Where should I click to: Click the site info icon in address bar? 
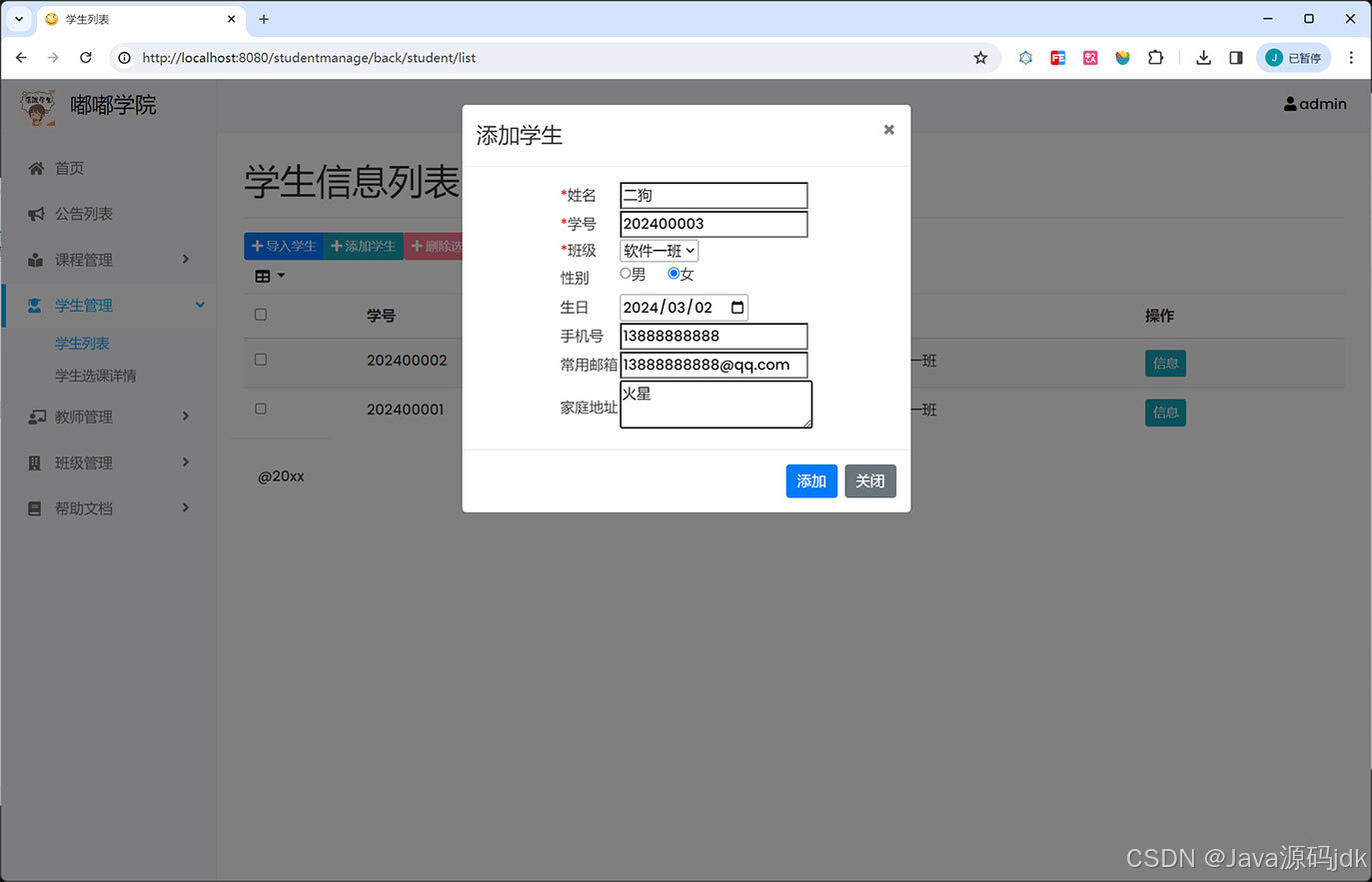click(x=124, y=58)
